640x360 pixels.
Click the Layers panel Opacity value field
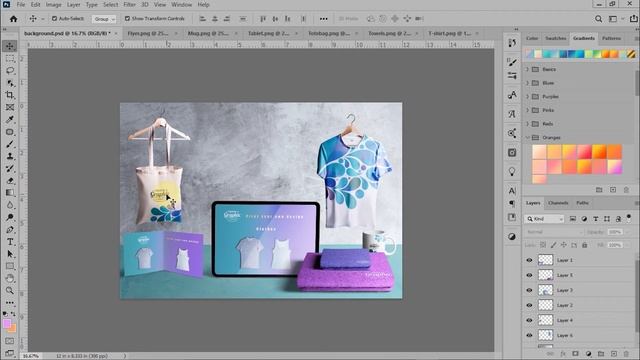[x=615, y=232]
